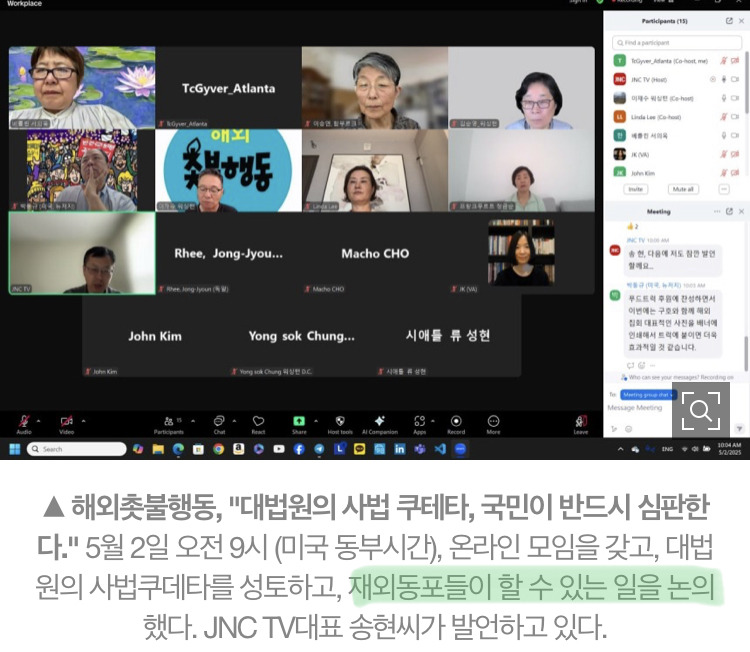This screenshot has width=750, height=652.
Task: Toggle JK (VA) muted microphone icon
Action: pos(724,154)
